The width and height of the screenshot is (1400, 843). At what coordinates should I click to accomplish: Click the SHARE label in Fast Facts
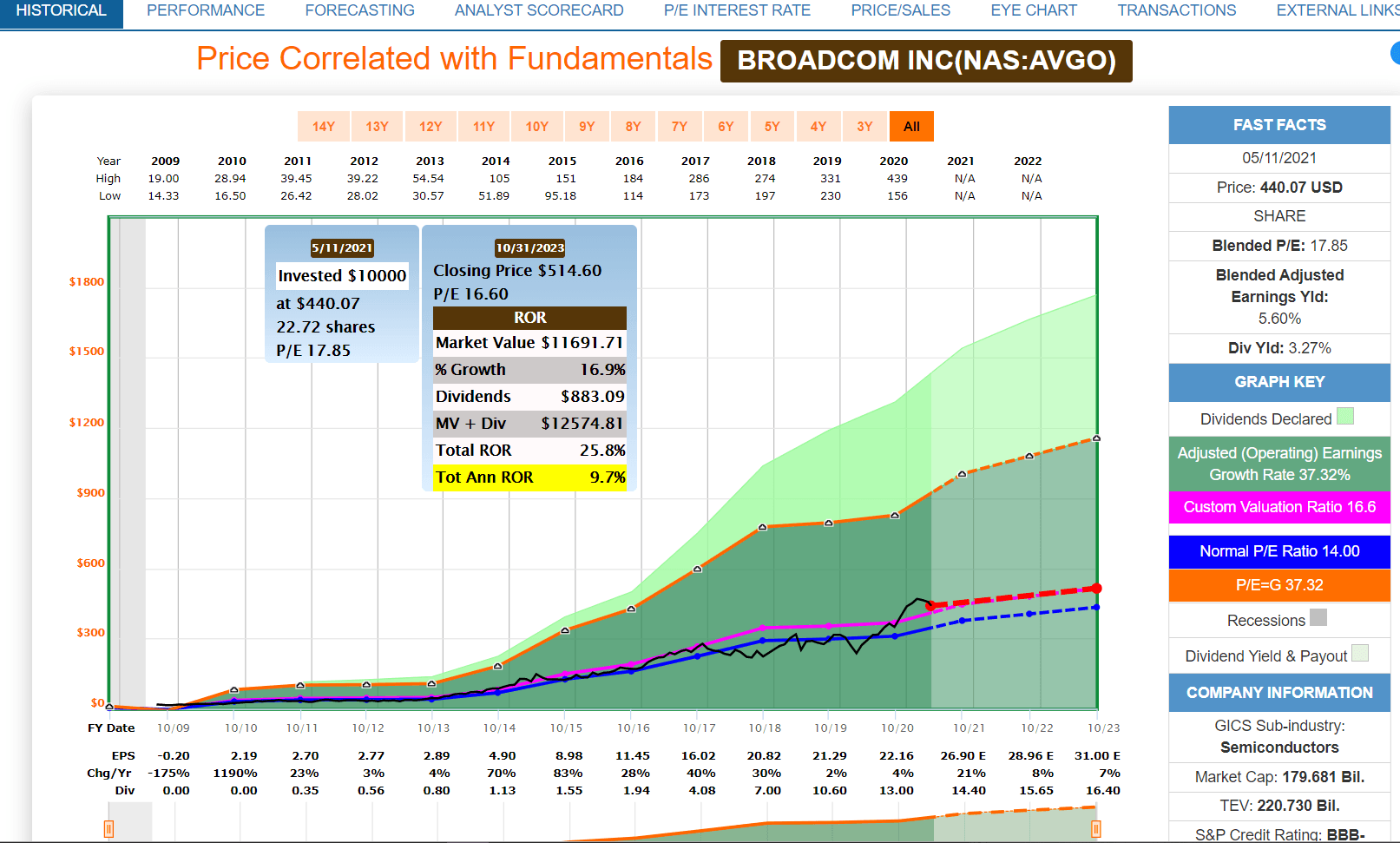[1279, 216]
